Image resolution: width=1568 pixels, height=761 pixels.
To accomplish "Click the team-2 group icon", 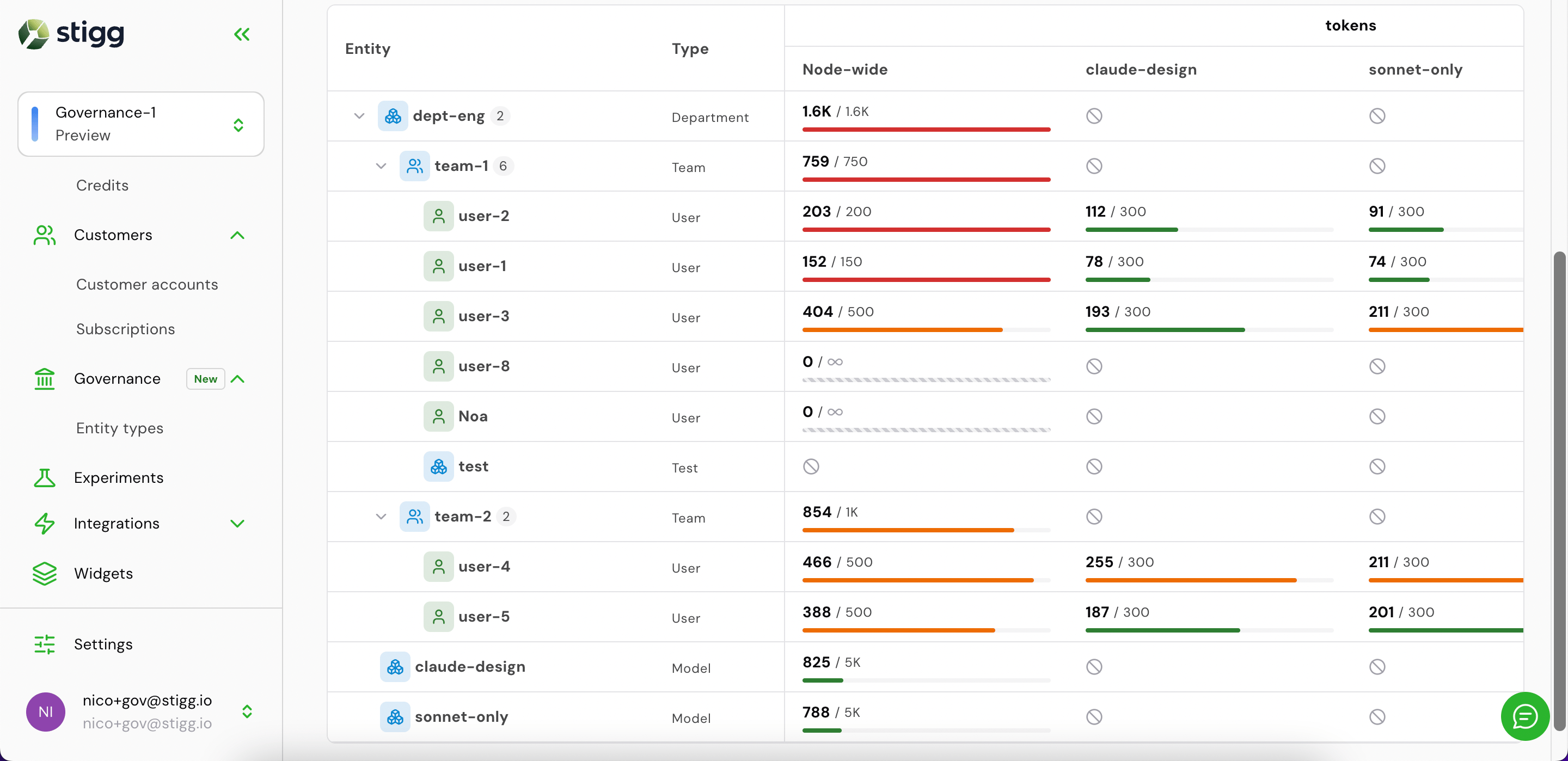I will 414,516.
